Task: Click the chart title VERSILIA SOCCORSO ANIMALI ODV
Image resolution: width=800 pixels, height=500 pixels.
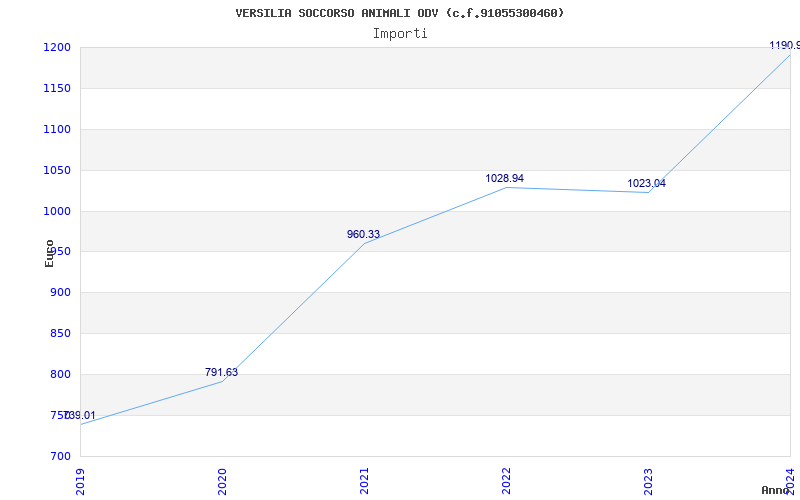Action: coord(400,13)
